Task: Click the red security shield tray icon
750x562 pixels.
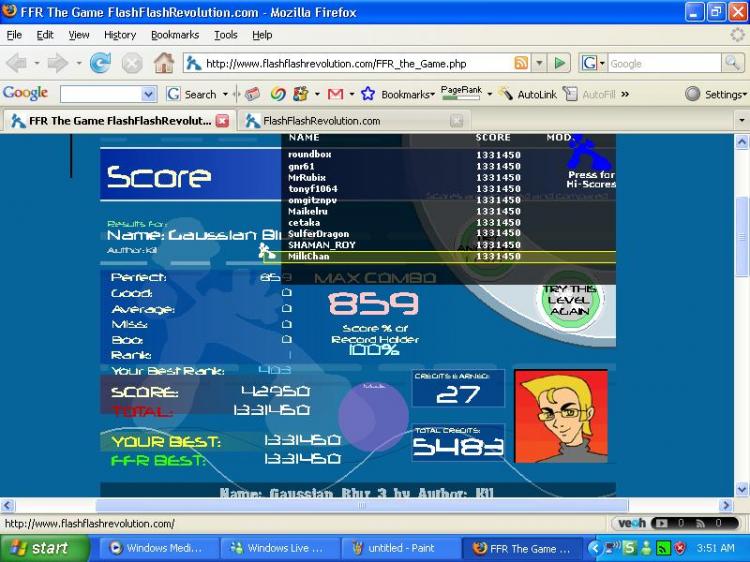Action: 680,548
